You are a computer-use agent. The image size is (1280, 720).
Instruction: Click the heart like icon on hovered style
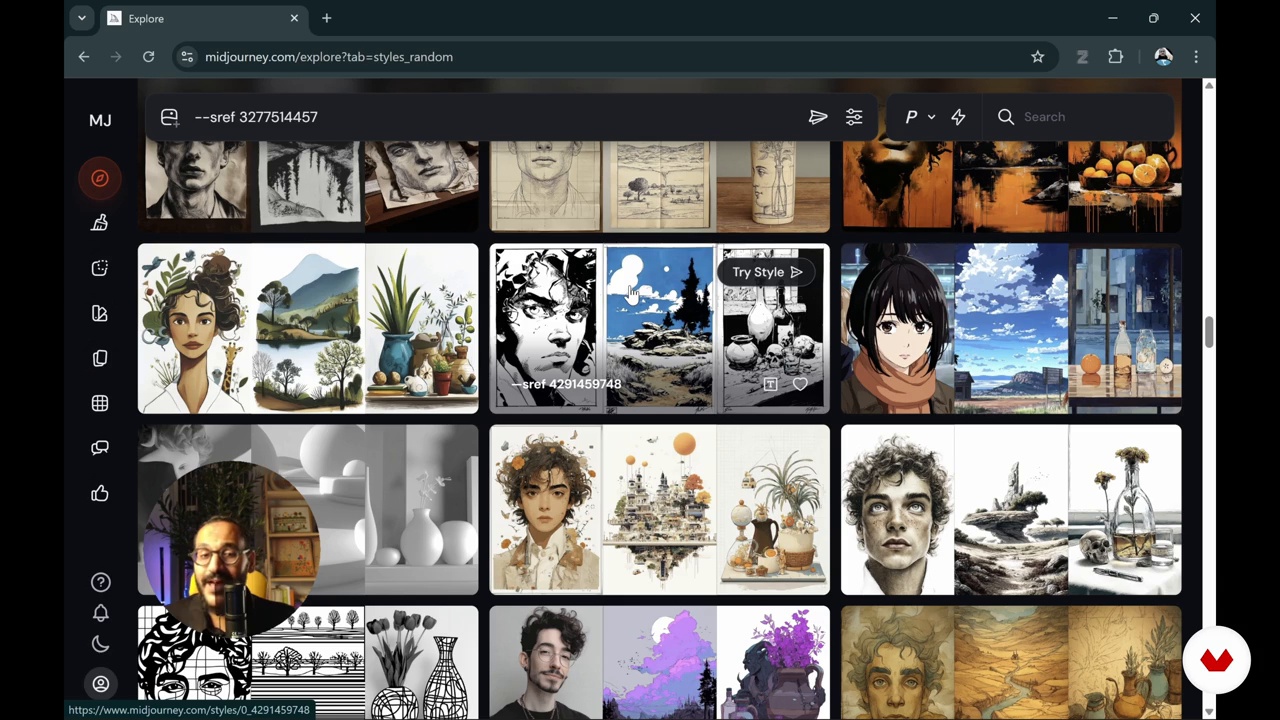coord(800,384)
